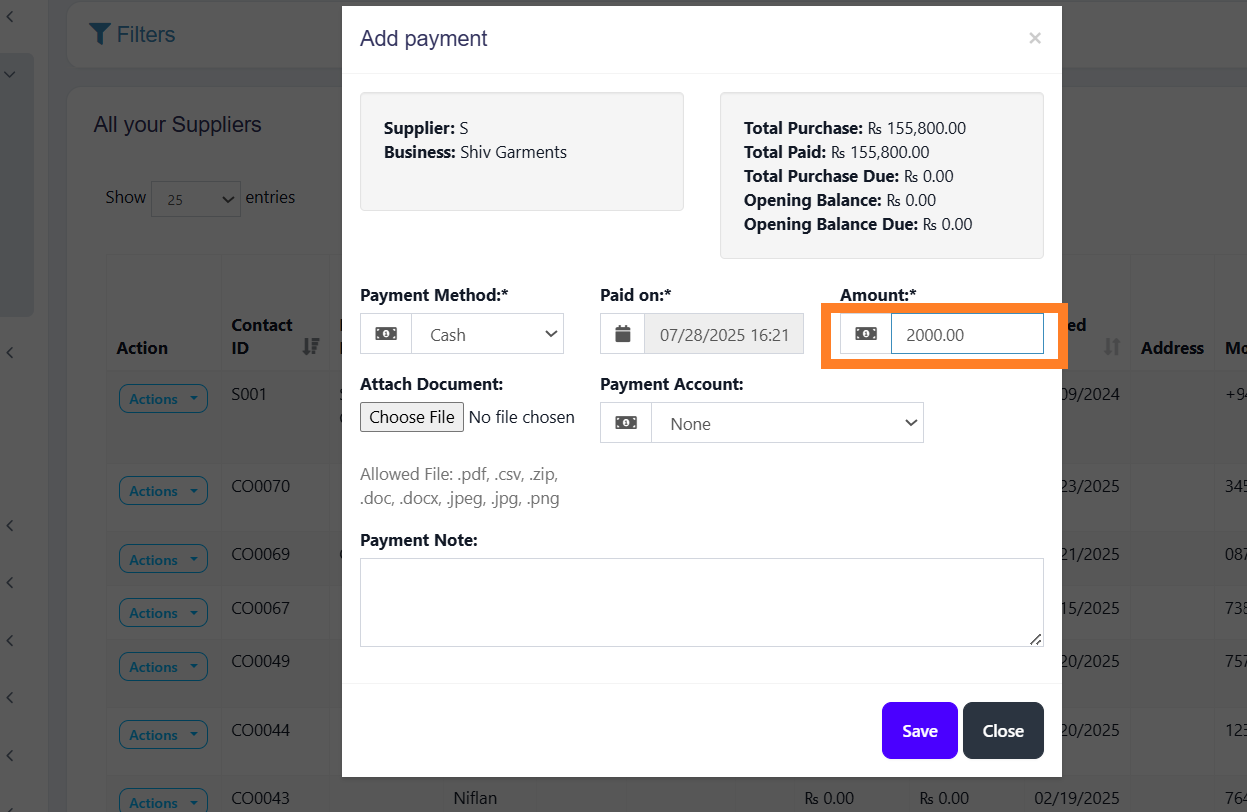Image resolution: width=1247 pixels, height=812 pixels.
Task: Open Actions menu for contact CO0070
Action: [163, 491]
